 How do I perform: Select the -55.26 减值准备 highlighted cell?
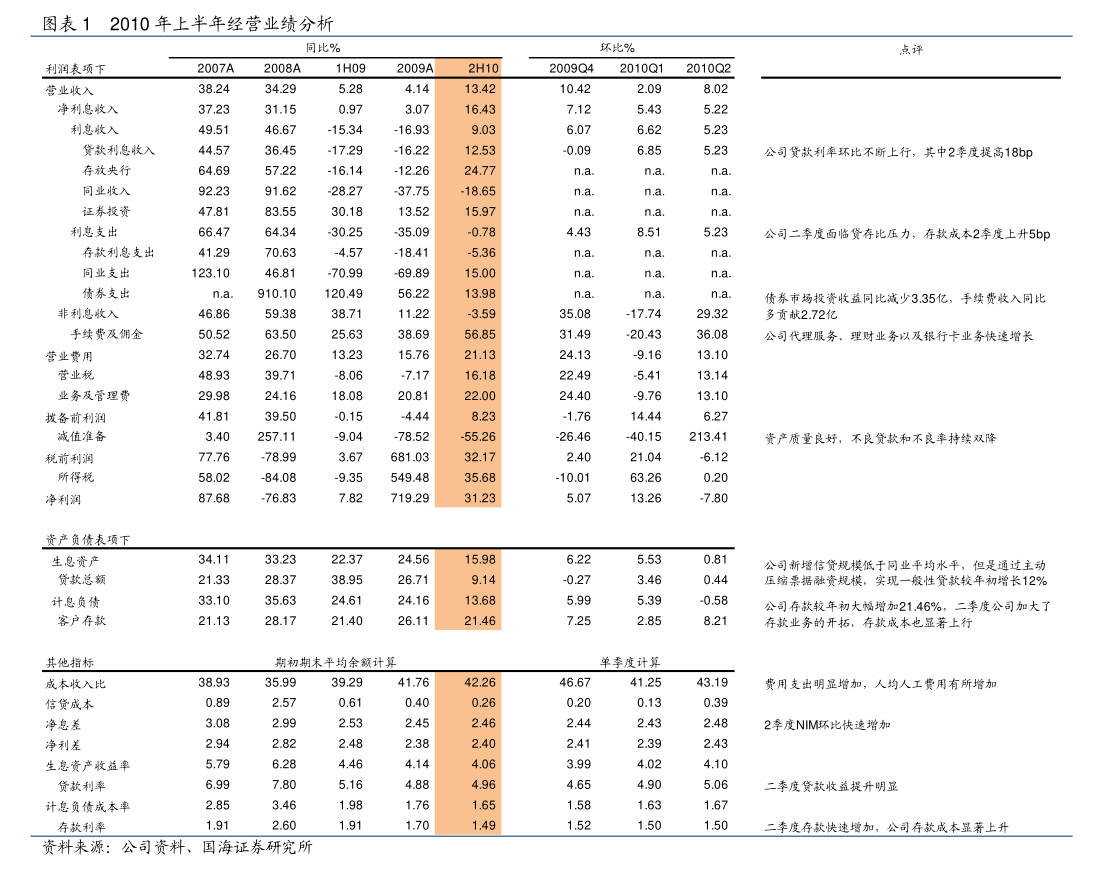(479, 436)
